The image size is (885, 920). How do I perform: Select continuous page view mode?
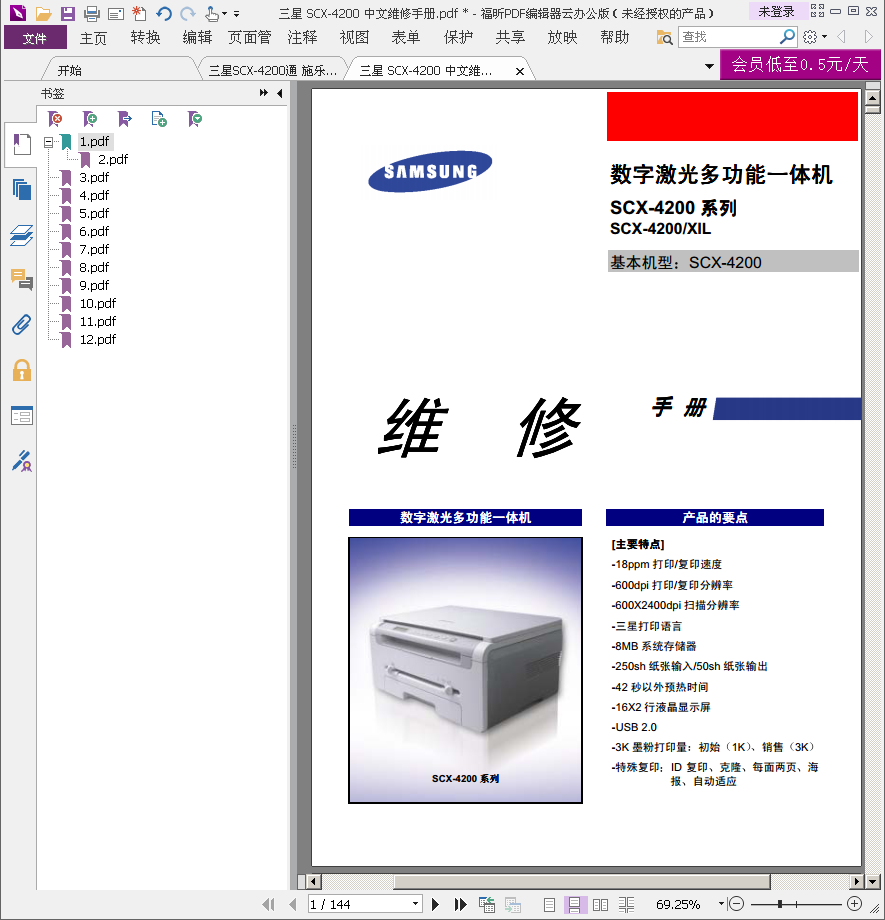[575, 905]
